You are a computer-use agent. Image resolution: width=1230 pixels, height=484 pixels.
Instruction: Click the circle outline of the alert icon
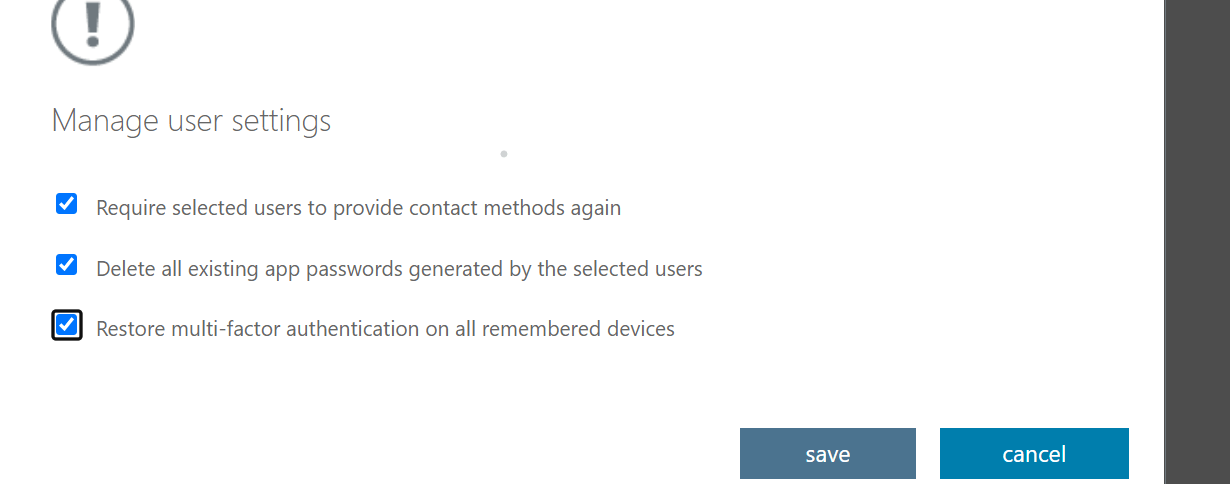(x=58, y=42)
